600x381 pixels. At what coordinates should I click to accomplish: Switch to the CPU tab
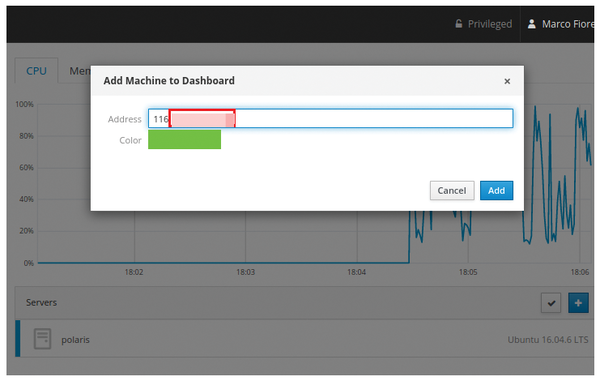click(x=36, y=71)
